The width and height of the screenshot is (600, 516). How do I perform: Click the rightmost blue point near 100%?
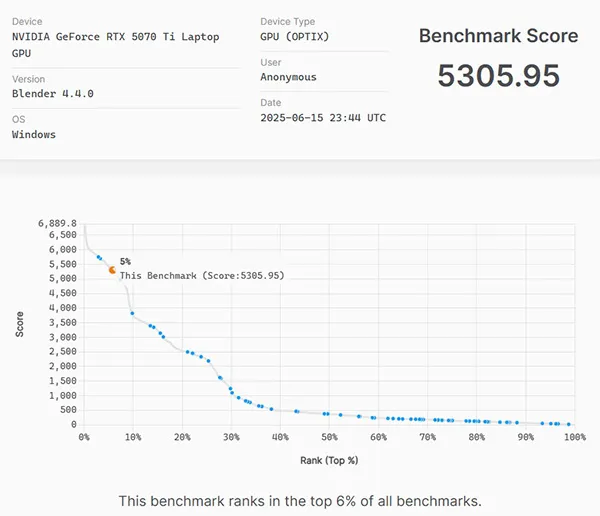569,424
